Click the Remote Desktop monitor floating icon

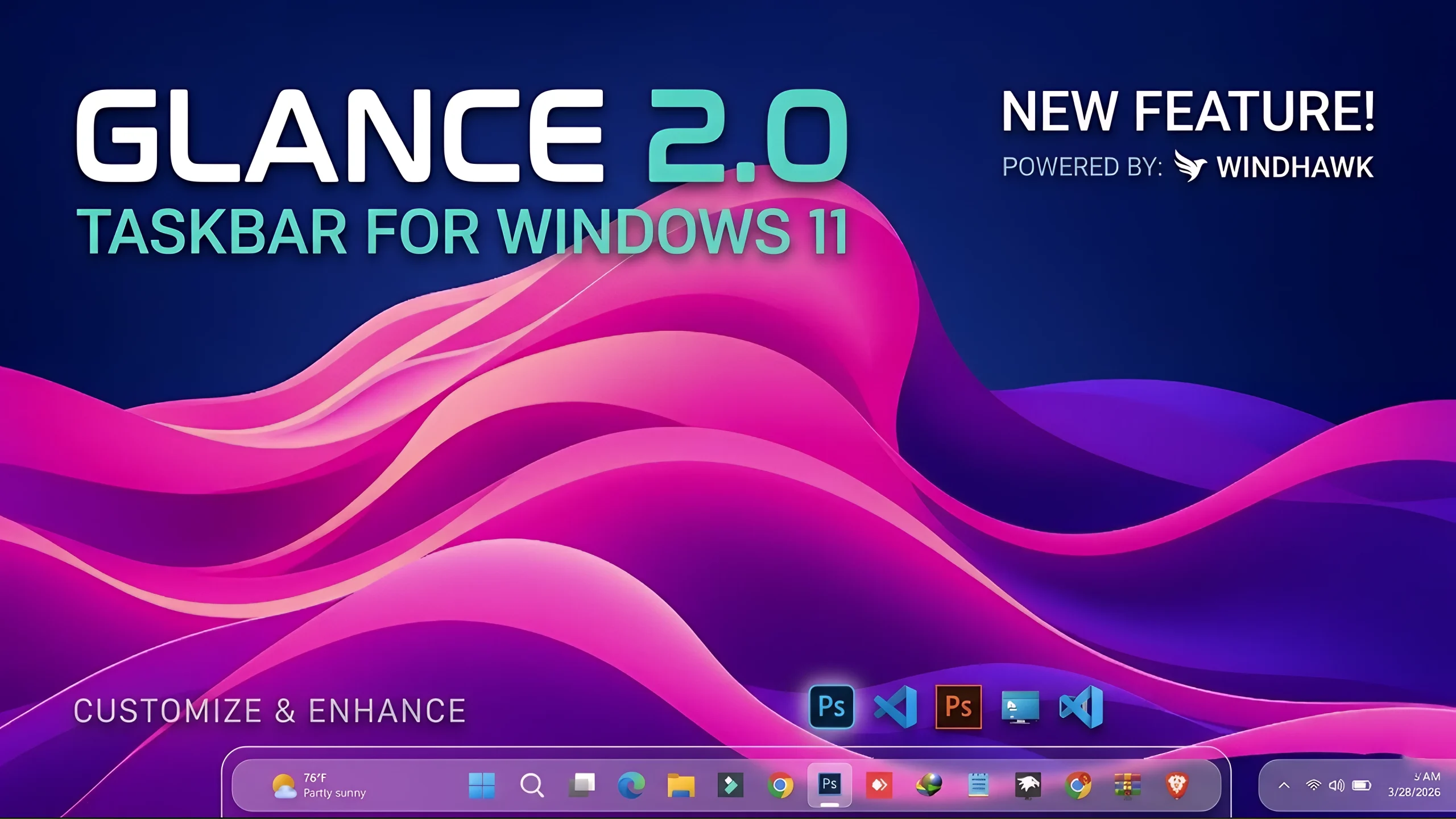point(1020,707)
